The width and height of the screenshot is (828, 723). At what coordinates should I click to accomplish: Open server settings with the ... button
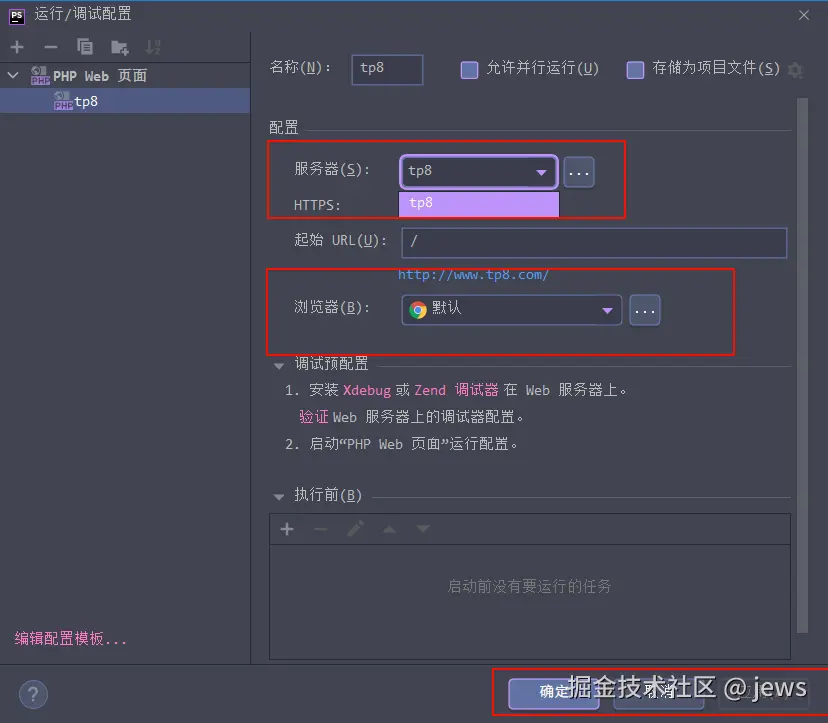pyautogui.click(x=579, y=172)
